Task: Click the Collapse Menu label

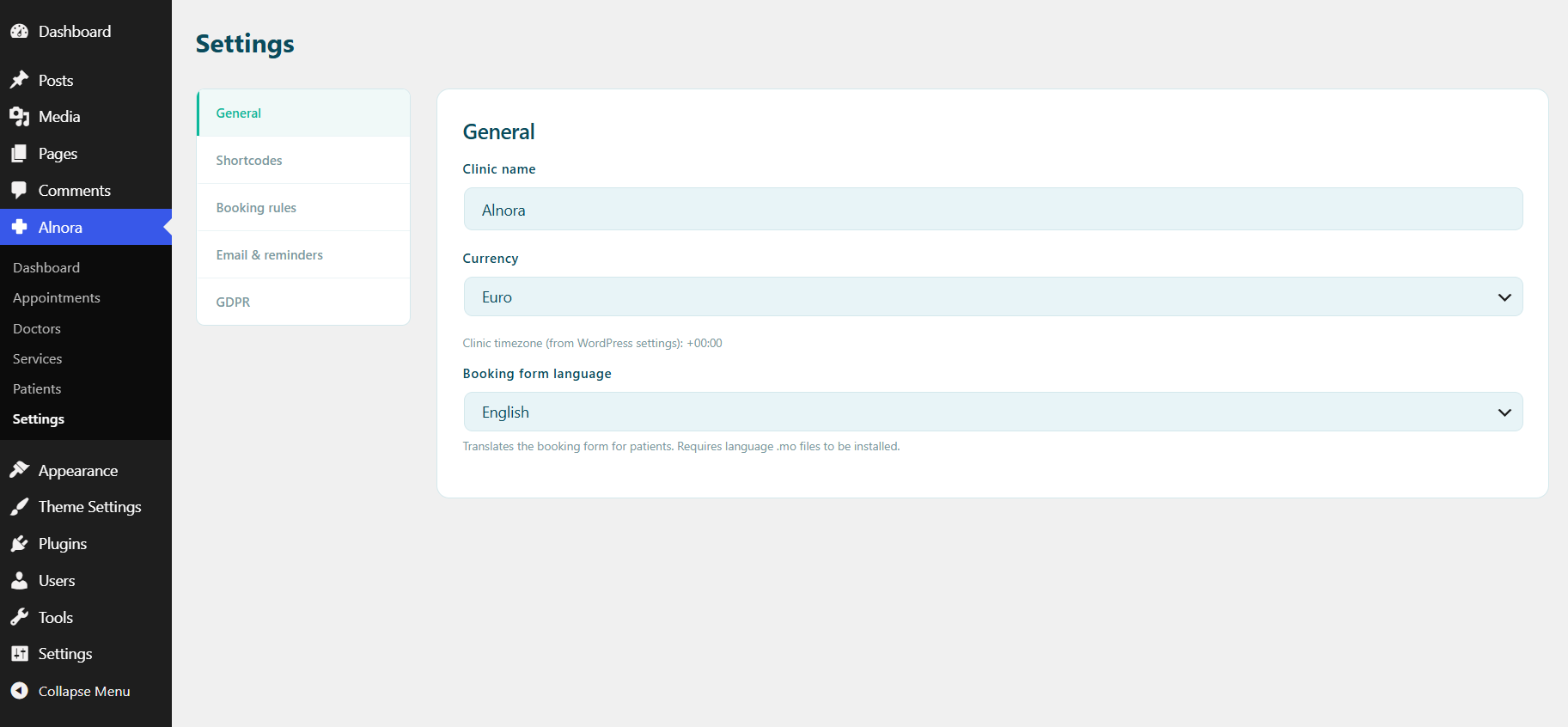Action: tap(84, 691)
